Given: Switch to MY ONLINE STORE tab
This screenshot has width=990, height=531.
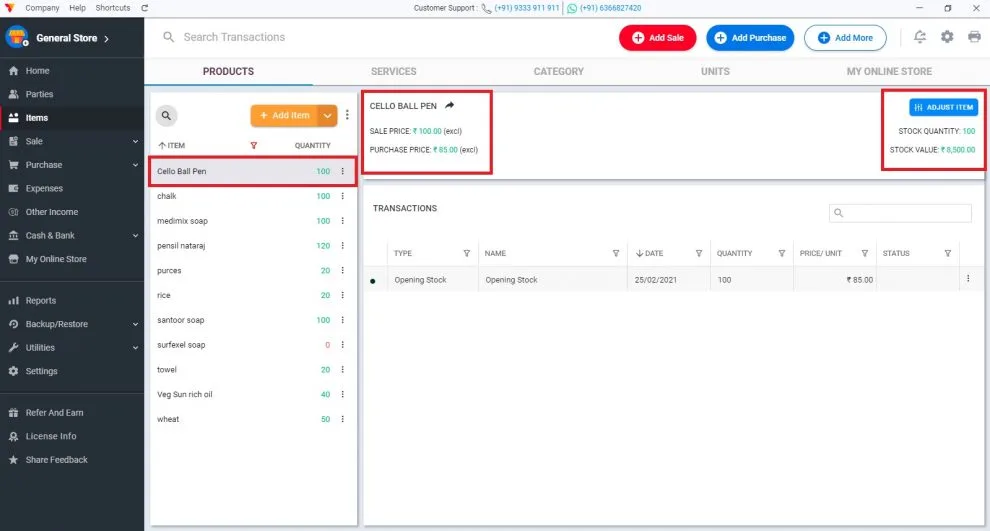Looking at the screenshot, I should (889, 71).
